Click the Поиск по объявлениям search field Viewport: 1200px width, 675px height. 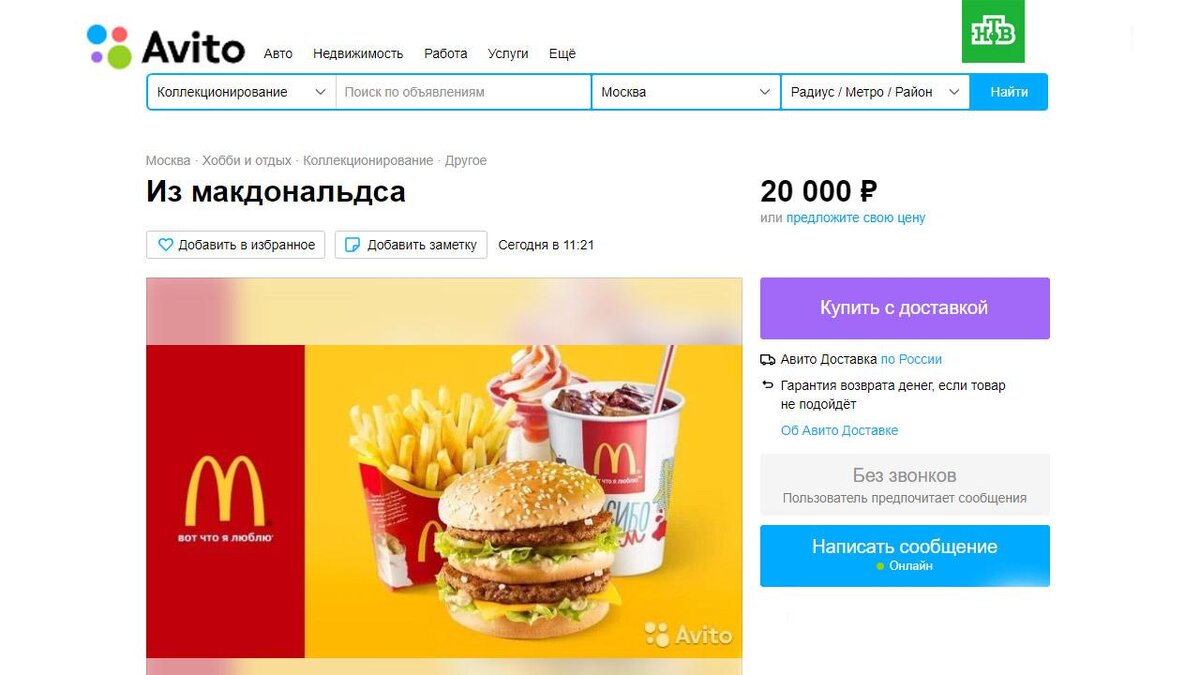pyautogui.click(x=464, y=92)
